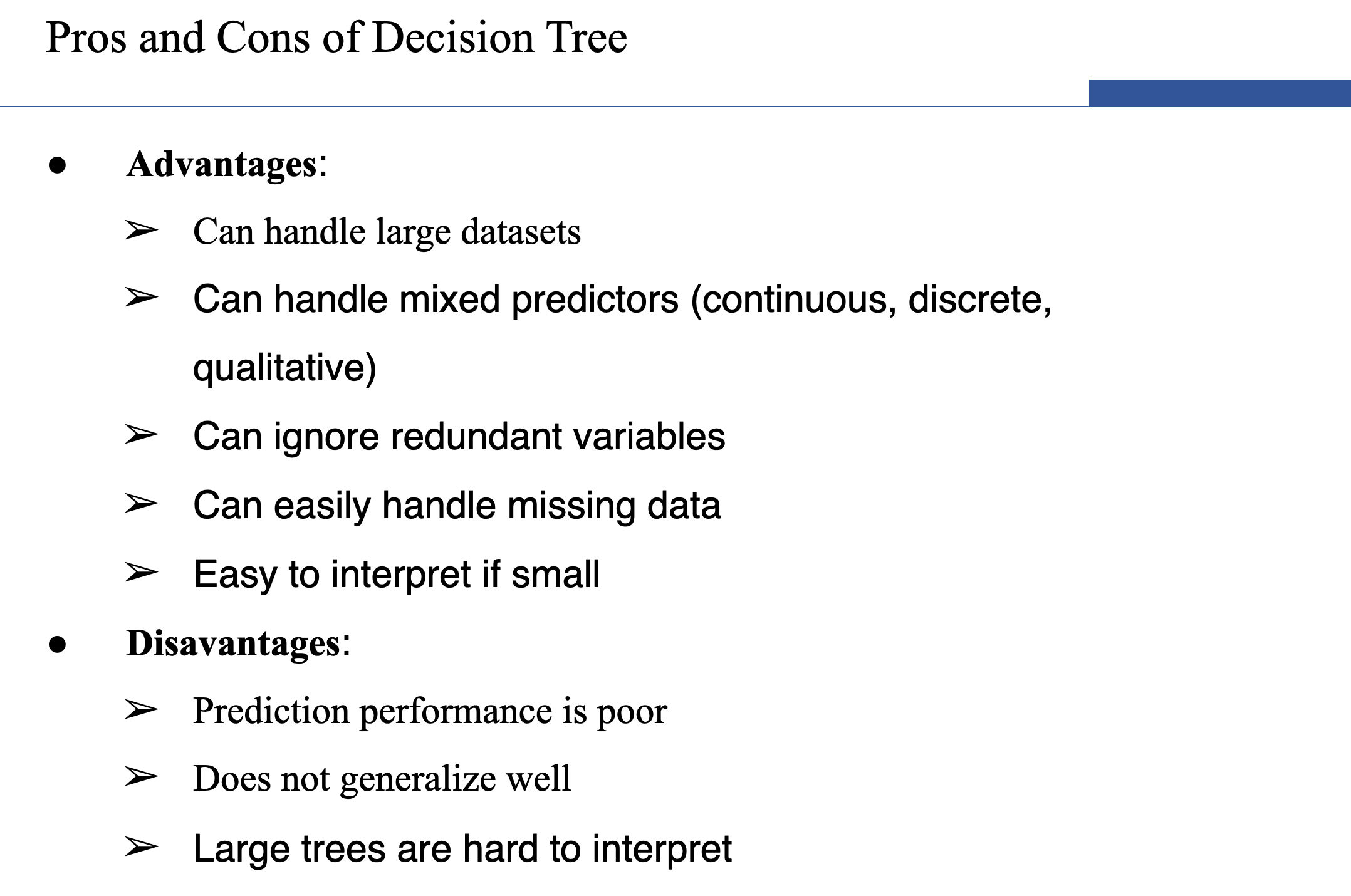Screen dimensions: 1351x896
Task: Click the text Can handle large datasets
Action: point(387,232)
